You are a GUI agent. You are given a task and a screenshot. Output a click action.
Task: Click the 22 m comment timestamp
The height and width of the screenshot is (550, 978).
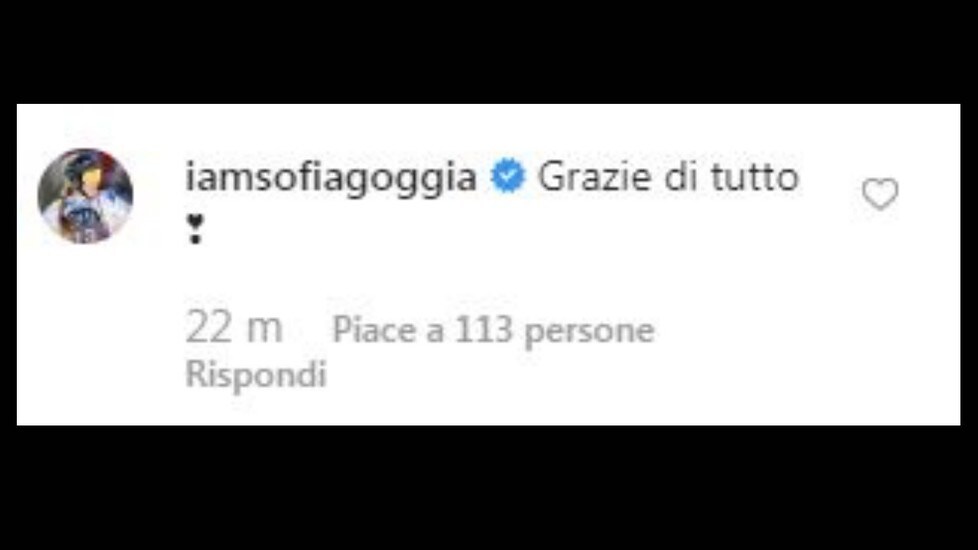click(x=234, y=328)
